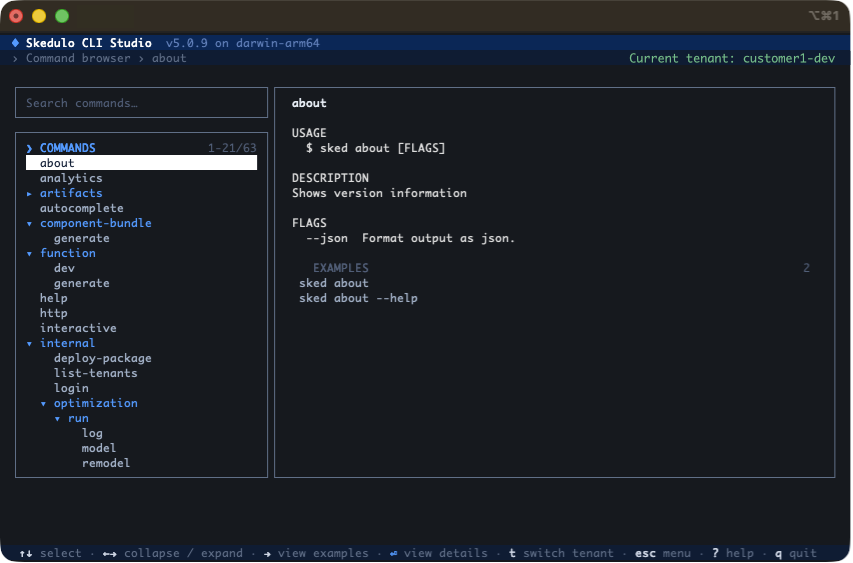Image resolution: width=853 pixels, height=563 pixels.
Task: Minimize the window with the yellow button
Action: point(39,16)
